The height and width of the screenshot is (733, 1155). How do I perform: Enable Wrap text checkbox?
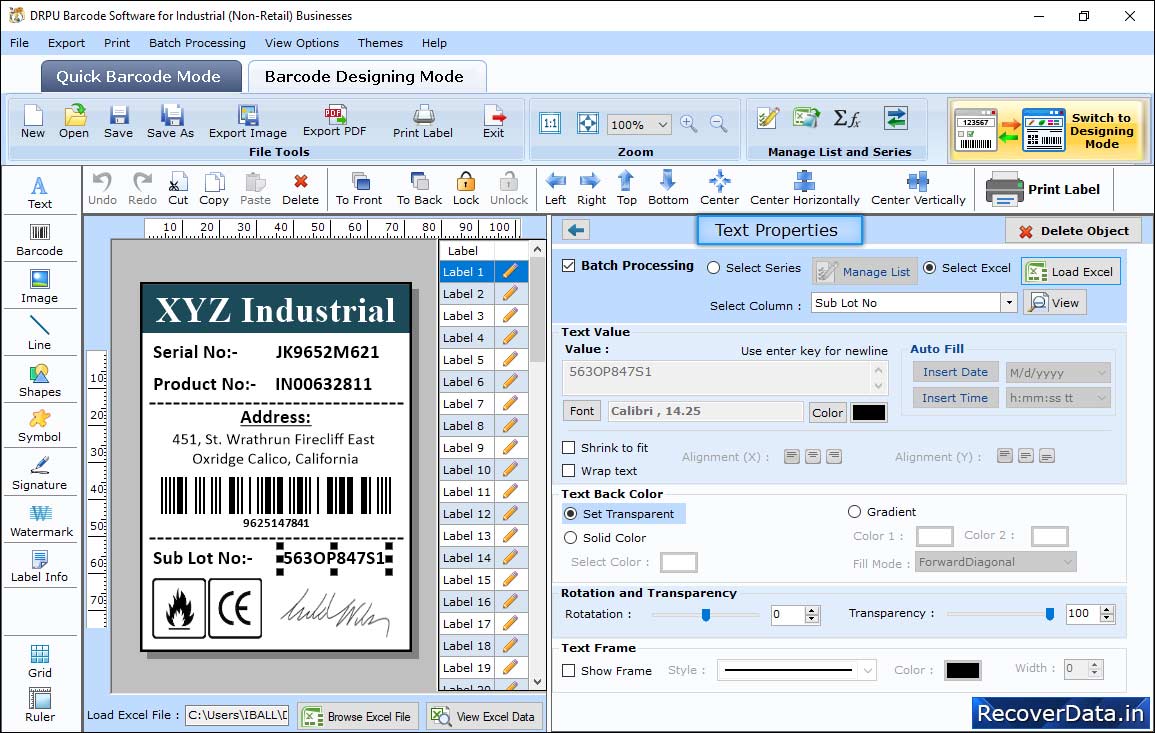pos(569,471)
